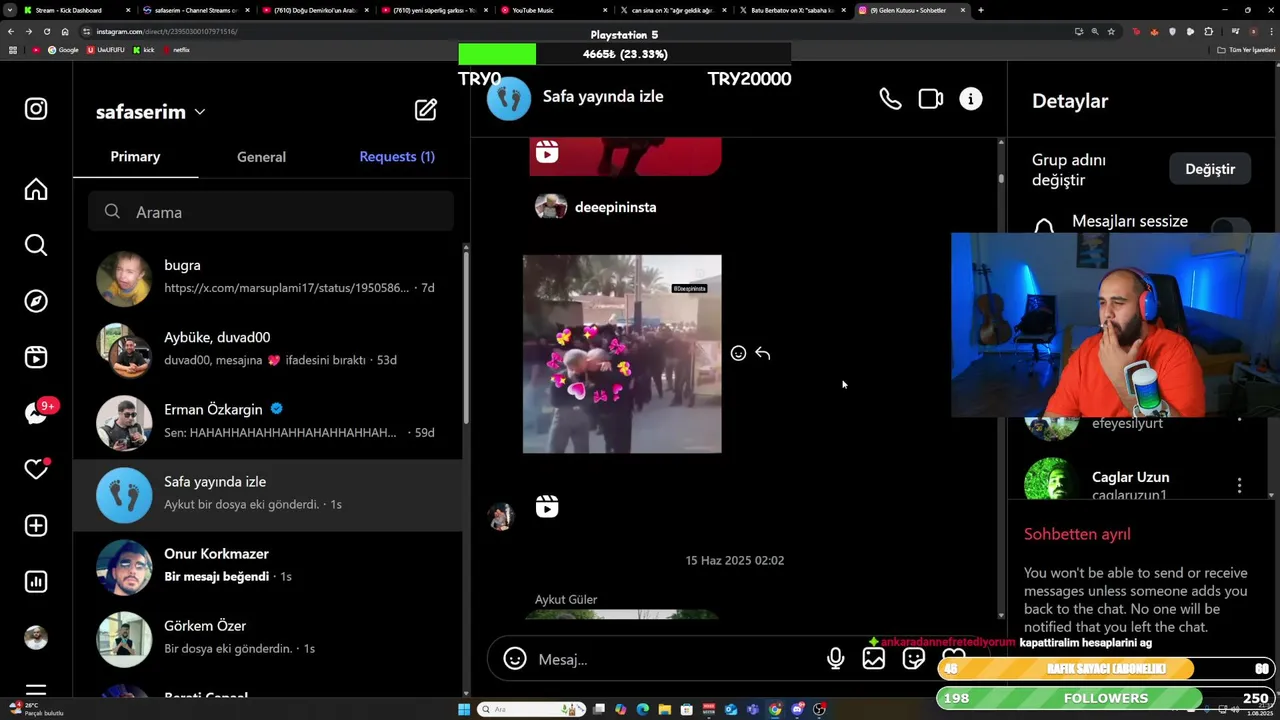The width and height of the screenshot is (1280, 720).
Task: Click chat messages vertical scrollbar
Action: (x=1001, y=180)
